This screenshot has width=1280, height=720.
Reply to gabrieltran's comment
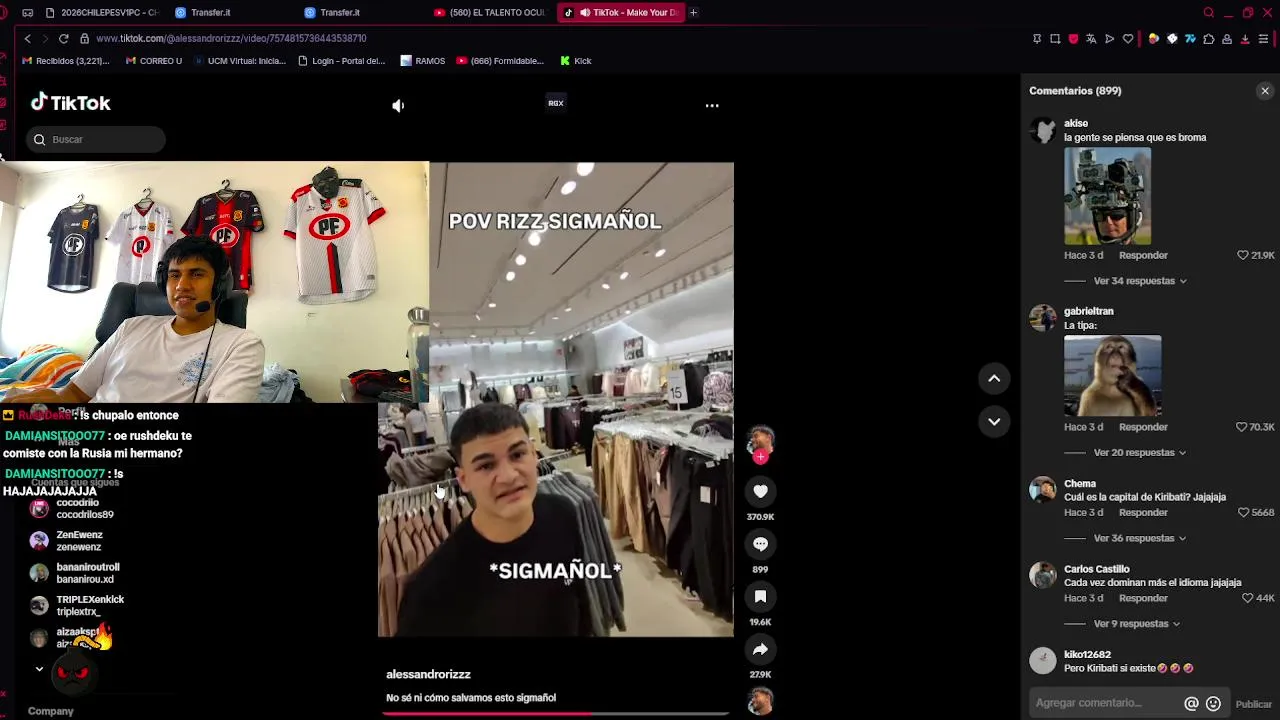click(x=1143, y=427)
